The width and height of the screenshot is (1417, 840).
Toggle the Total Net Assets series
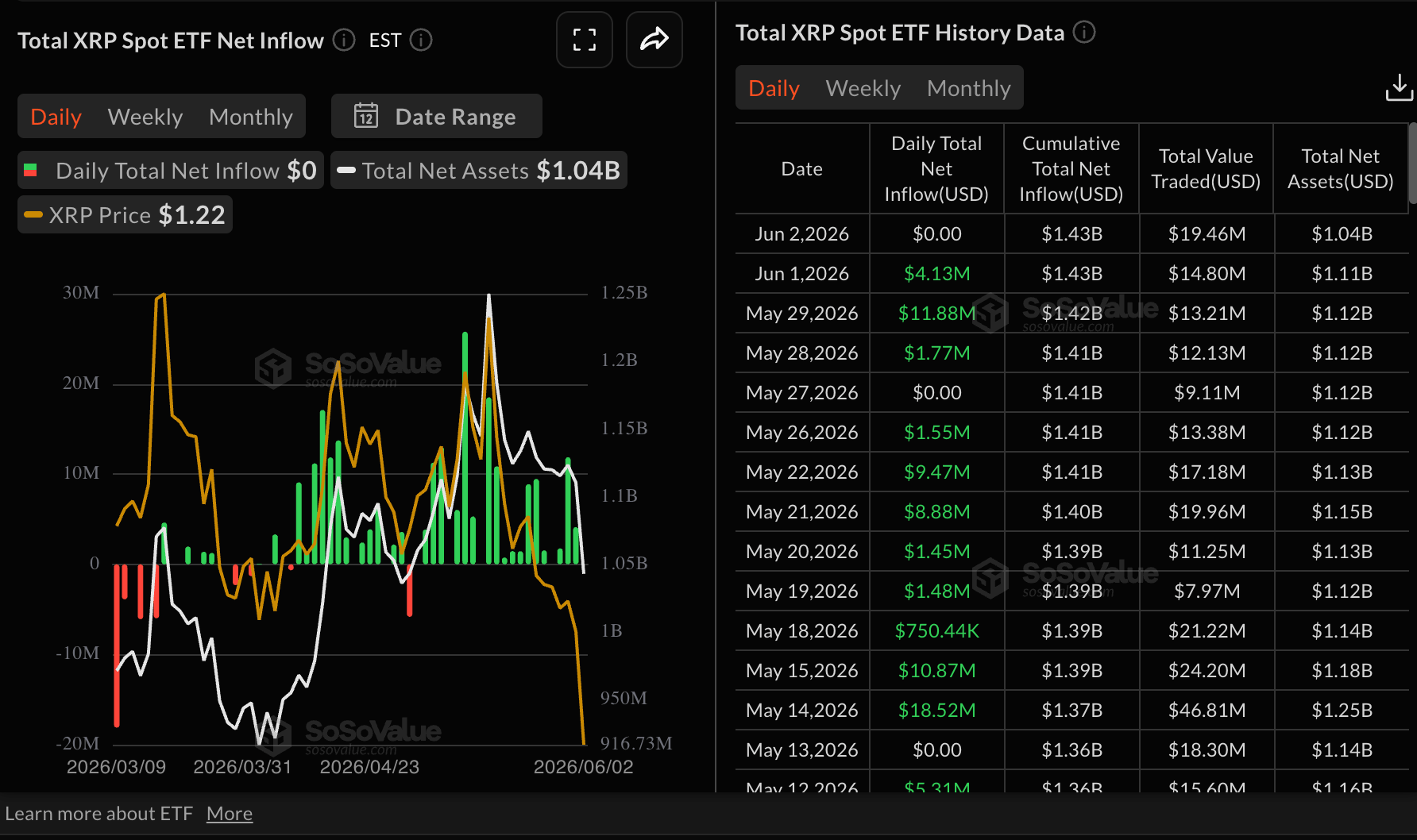(479, 170)
